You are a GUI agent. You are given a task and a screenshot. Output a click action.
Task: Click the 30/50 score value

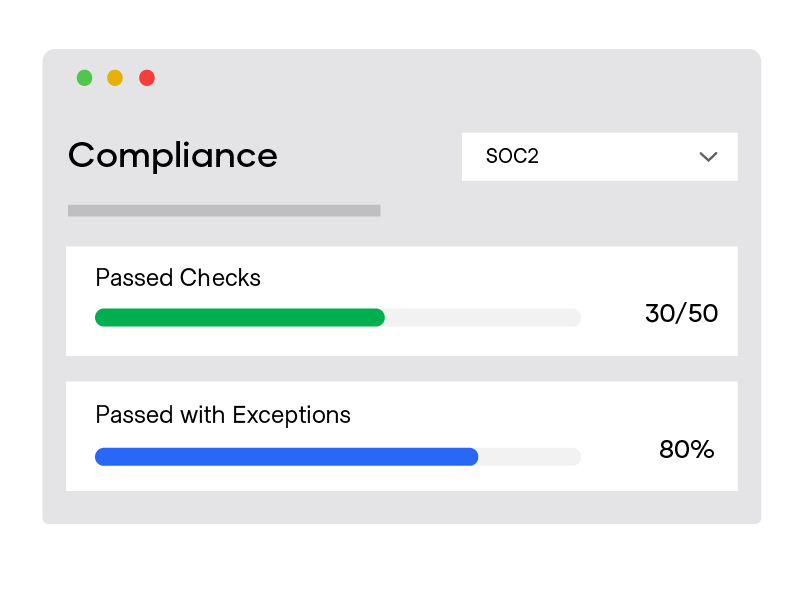(x=681, y=314)
